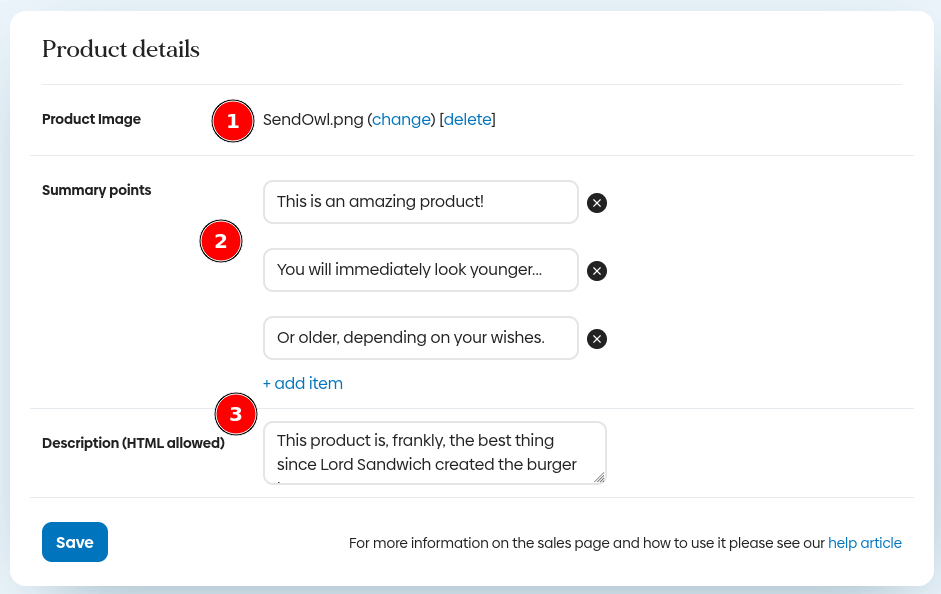Select the "Or older, depending on your wishes." field
941x594 pixels.
point(420,338)
